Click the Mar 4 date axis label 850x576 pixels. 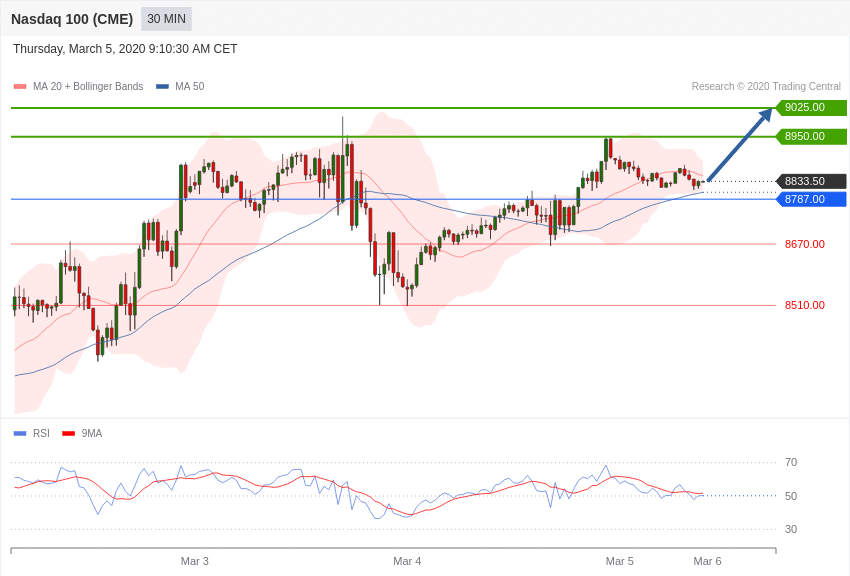coord(407,561)
